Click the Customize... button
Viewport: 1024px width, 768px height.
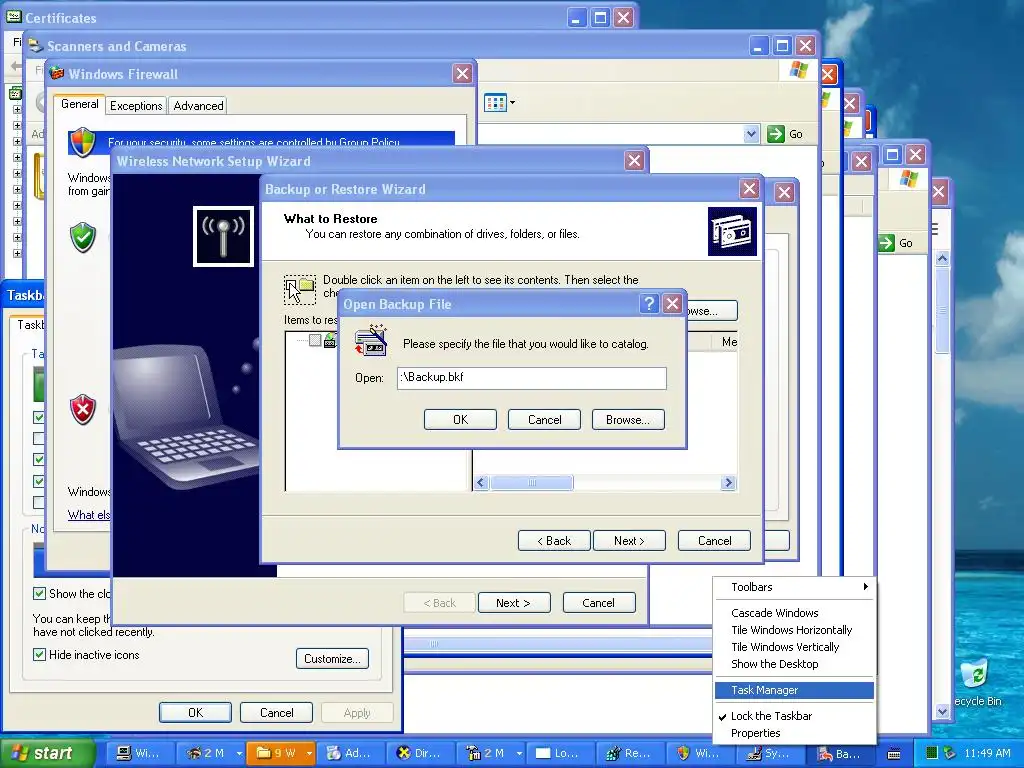332,658
